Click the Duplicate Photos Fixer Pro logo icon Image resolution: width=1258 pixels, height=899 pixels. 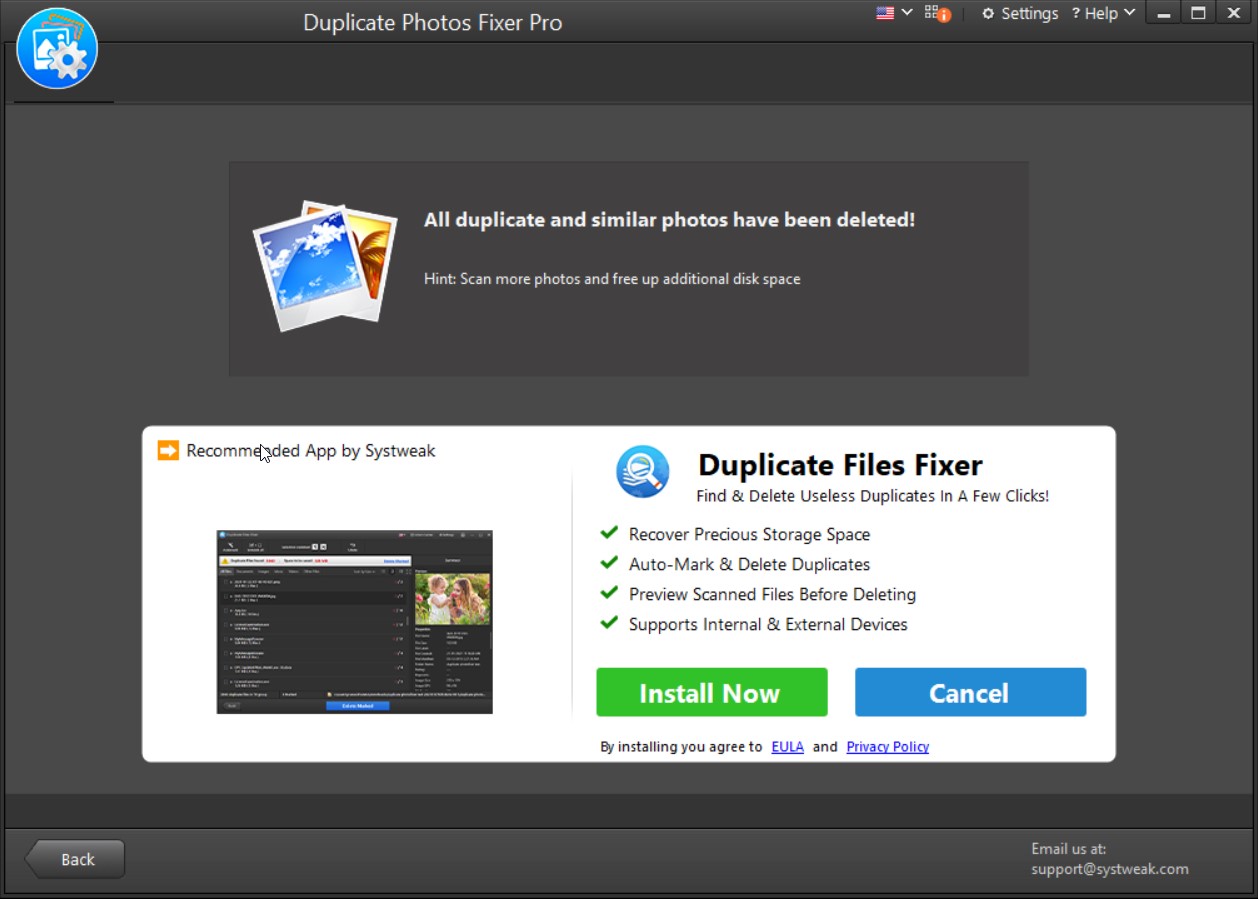57,47
